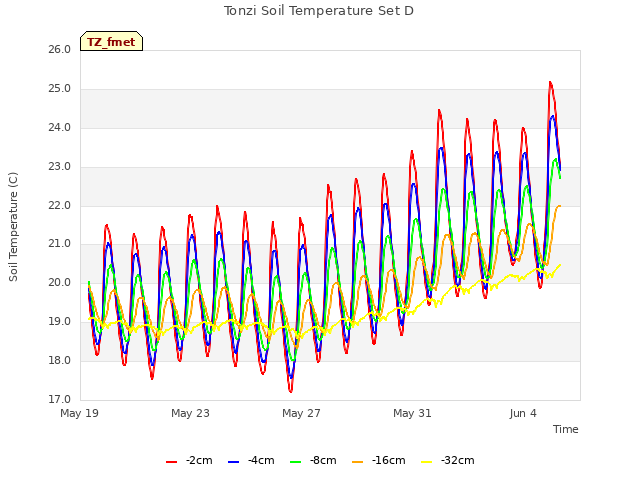The height and width of the screenshot is (480, 640).
Task: Click the lowest red -2cm trough near 17.2
Action: [x=291, y=391]
